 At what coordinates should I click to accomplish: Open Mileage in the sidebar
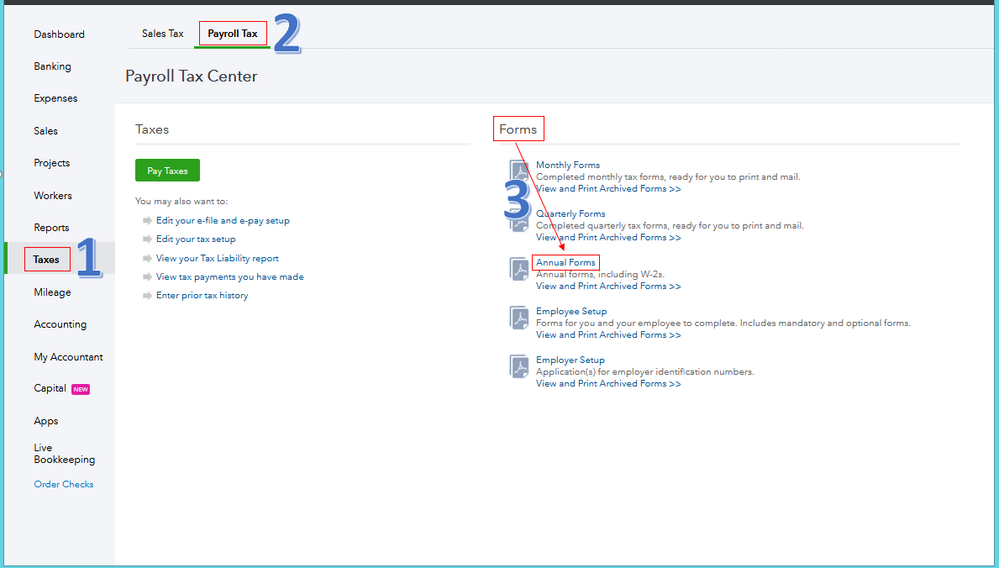[x=52, y=292]
